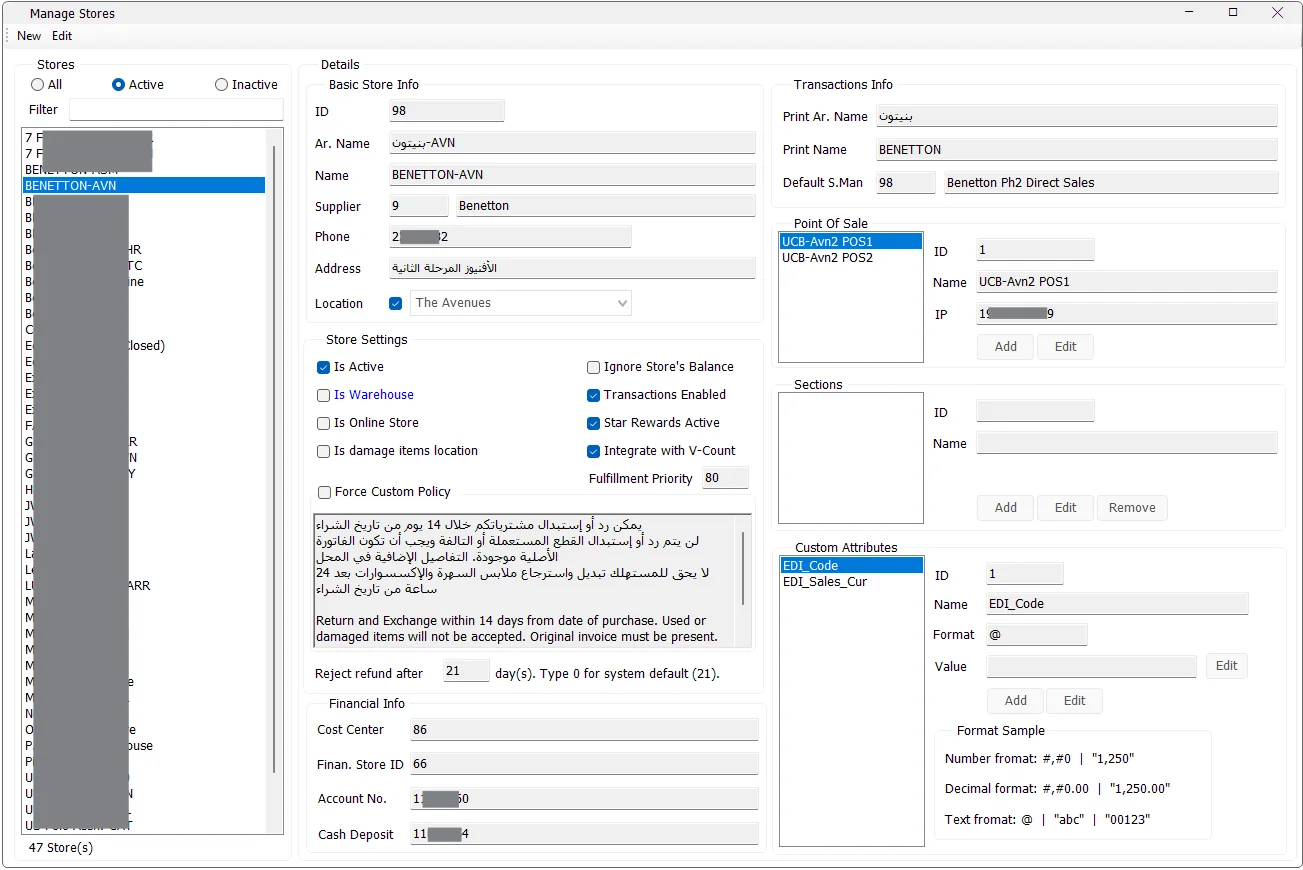Select UCB-Avn2 POS1 in the Point Of Sale list
Image resolution: width=1303 pixels, height=870 pixels.
point(850,242)
